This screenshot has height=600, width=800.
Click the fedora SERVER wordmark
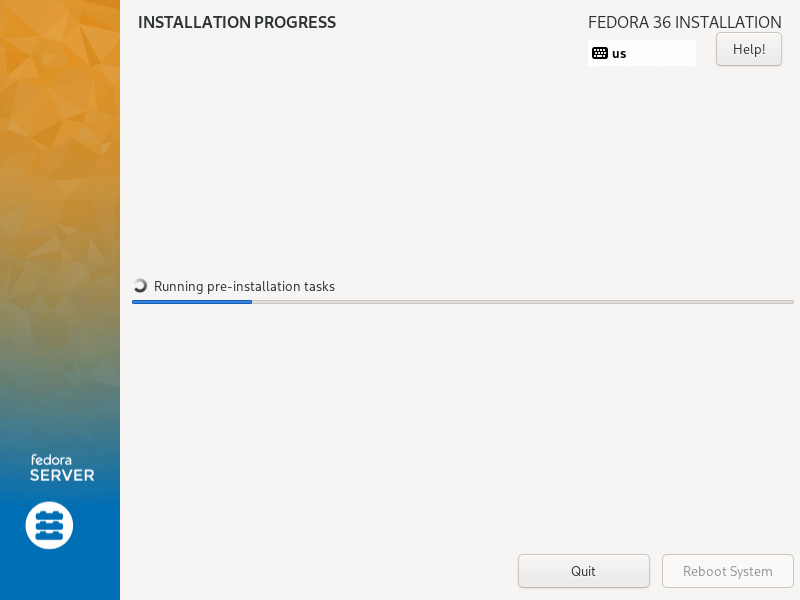pos(62,468)
